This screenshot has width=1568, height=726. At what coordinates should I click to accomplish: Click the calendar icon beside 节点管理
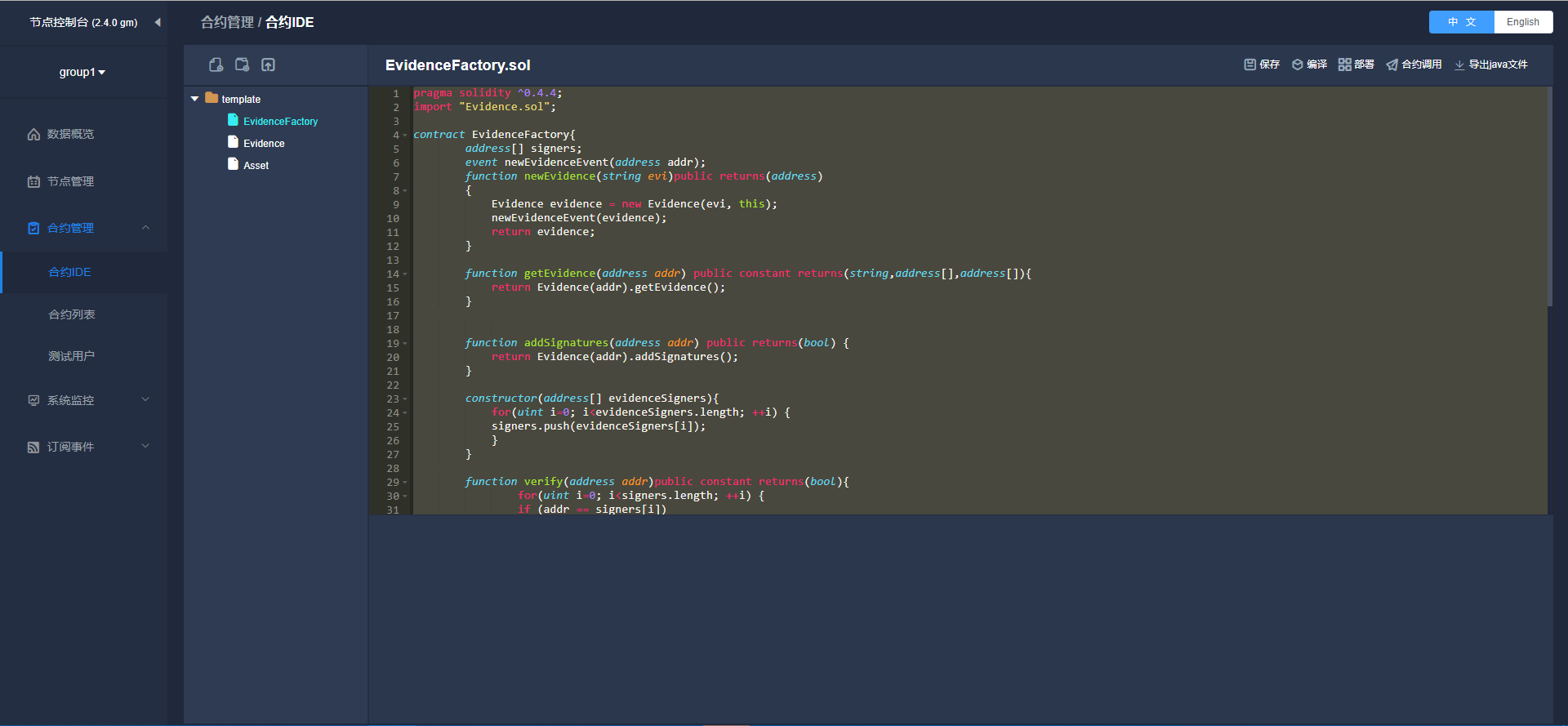coord(33,181)
